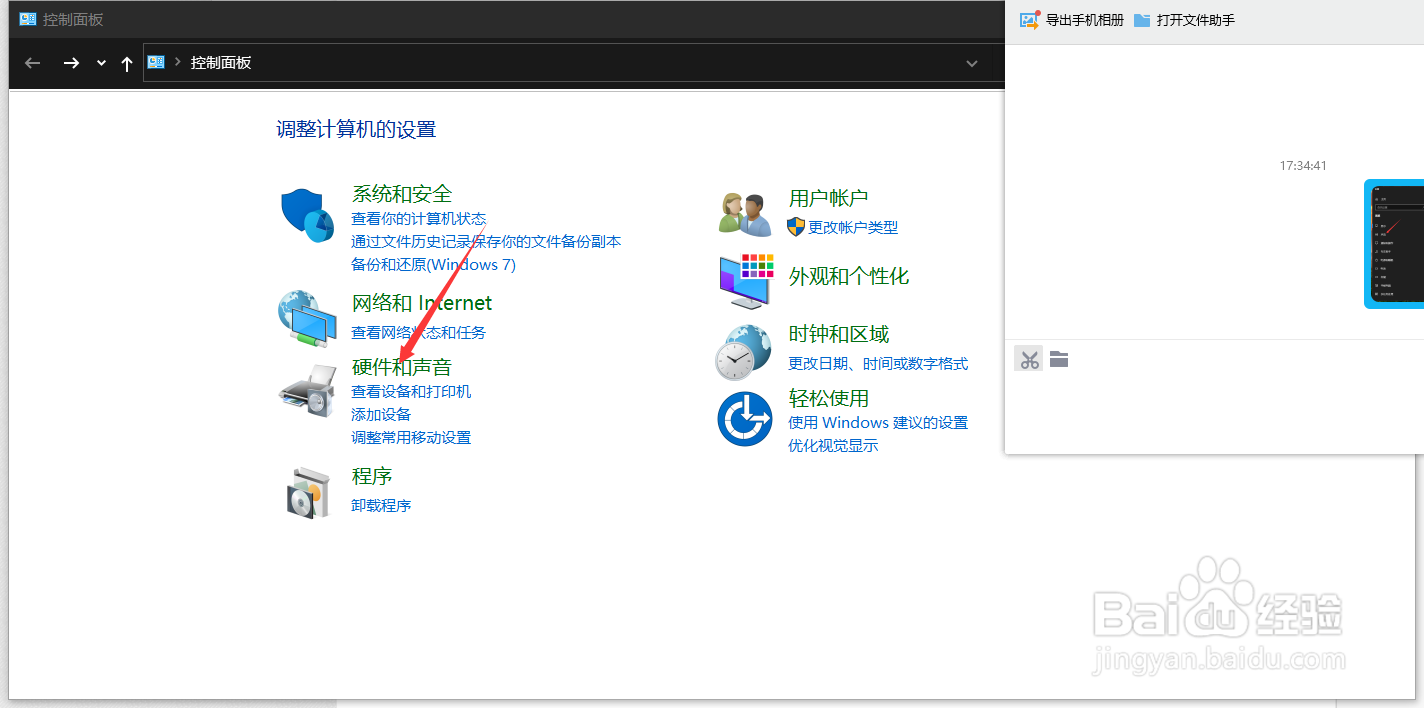Expand the breadcrumb chevron before 控制面板
Image resolution: width=1424 pixels, height=708 pixels.
pos(178,62)
